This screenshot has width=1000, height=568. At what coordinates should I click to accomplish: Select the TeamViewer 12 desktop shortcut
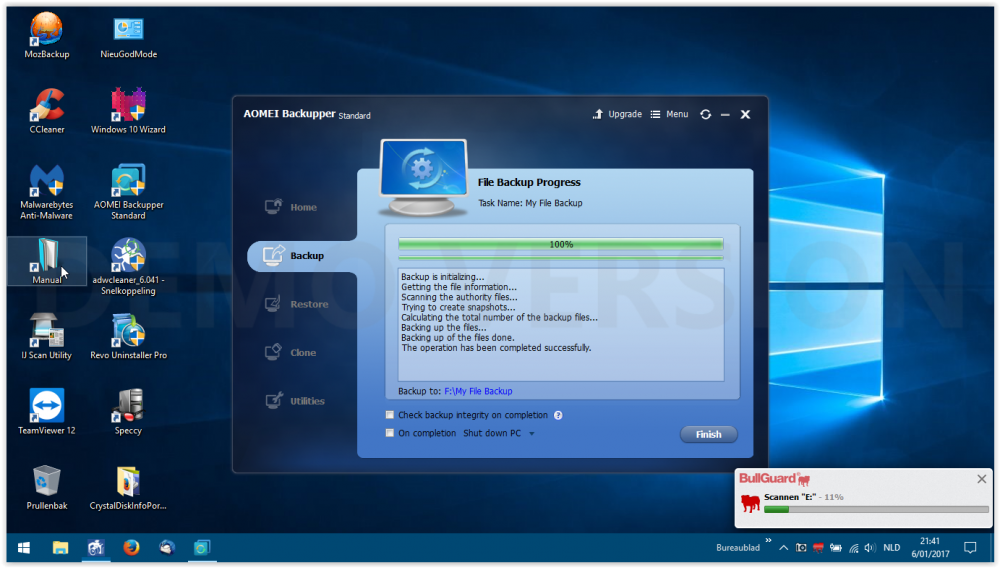click(x=47, y=410)
